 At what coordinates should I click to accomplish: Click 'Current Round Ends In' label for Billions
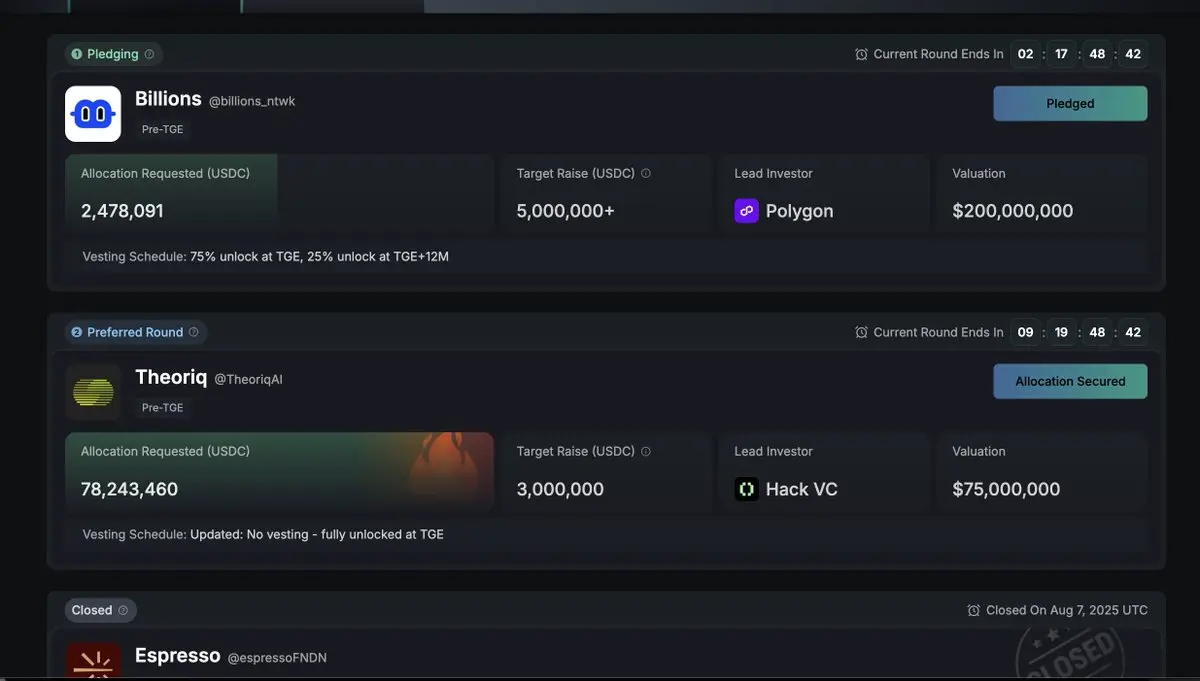tap(938, 54)
